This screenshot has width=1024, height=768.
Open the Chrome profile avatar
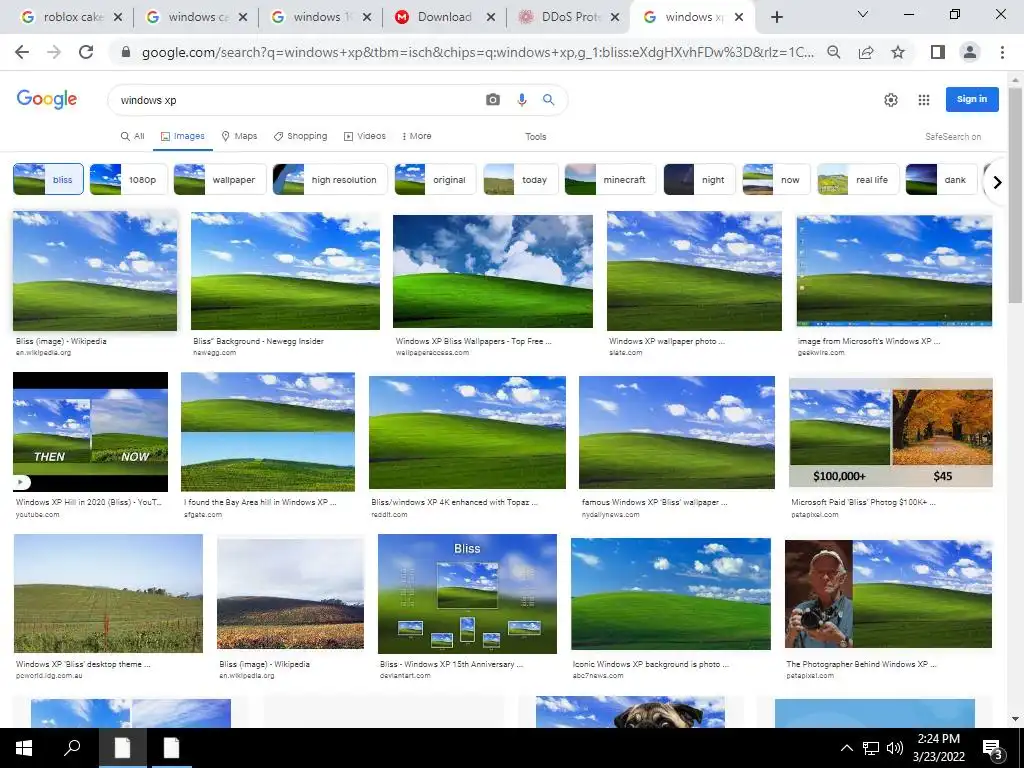pyautogui.click(x=970, y=52)
